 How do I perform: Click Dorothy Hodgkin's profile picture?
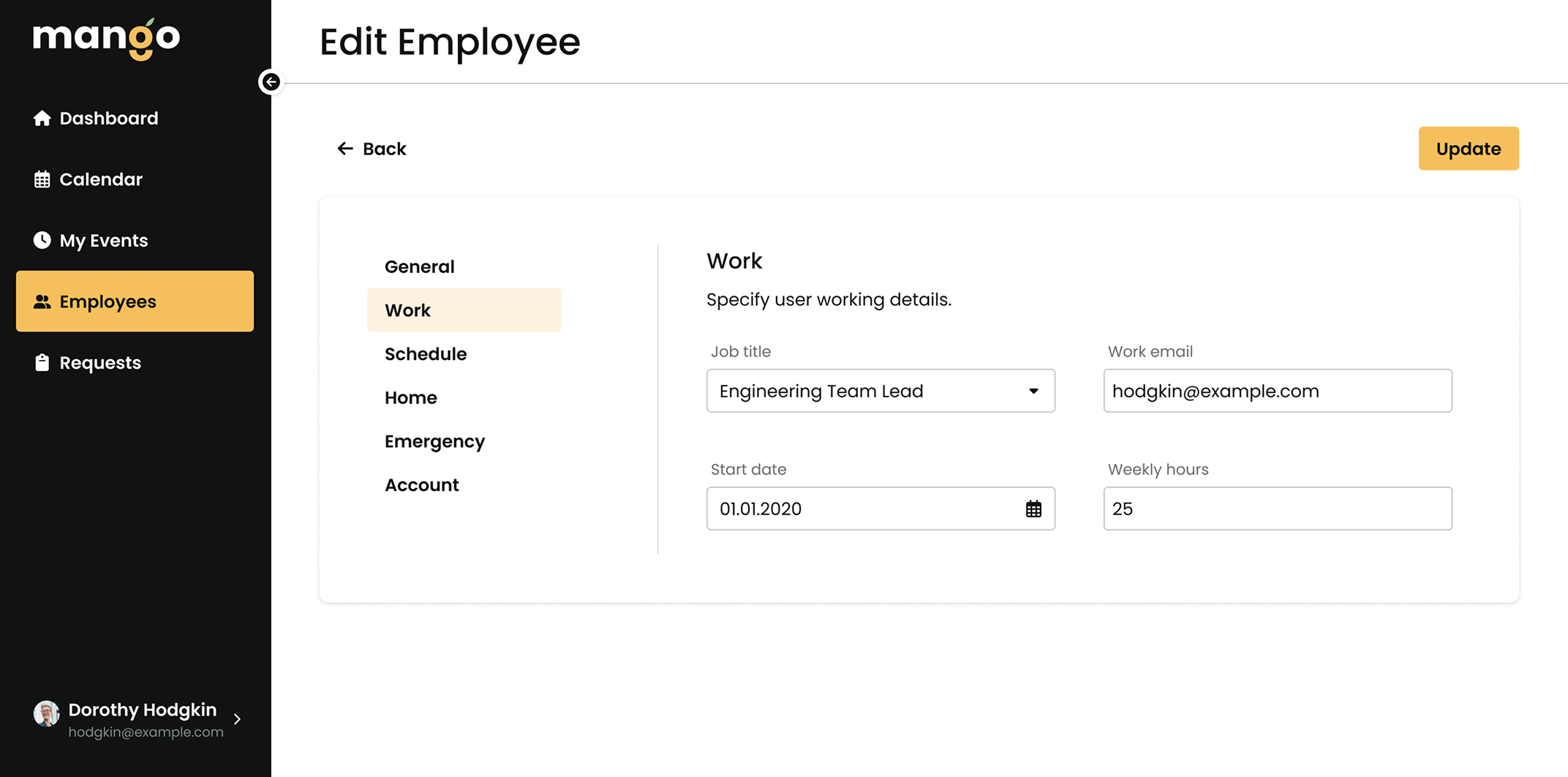[45, 713]
